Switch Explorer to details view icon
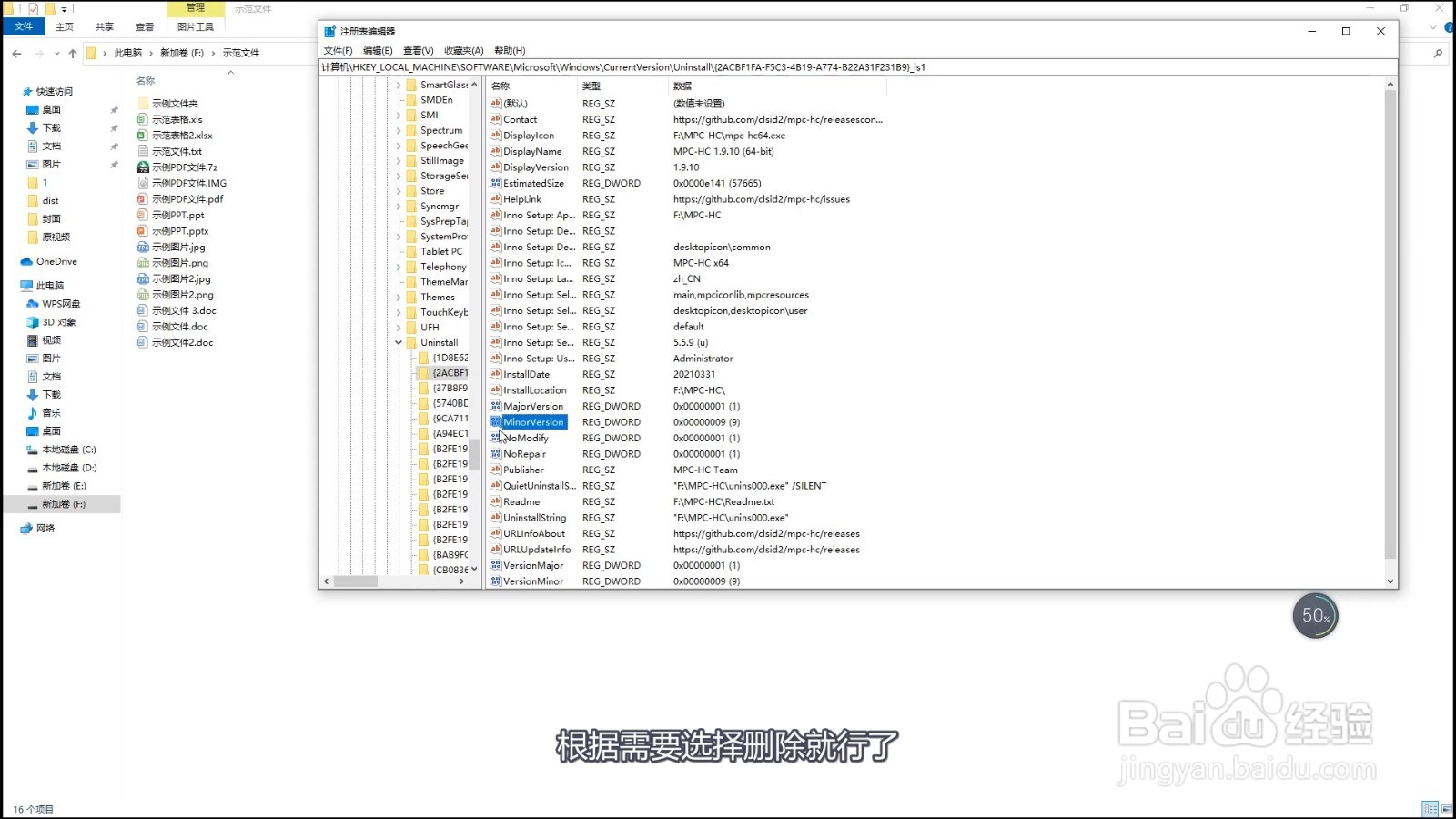 [1430, 809]
